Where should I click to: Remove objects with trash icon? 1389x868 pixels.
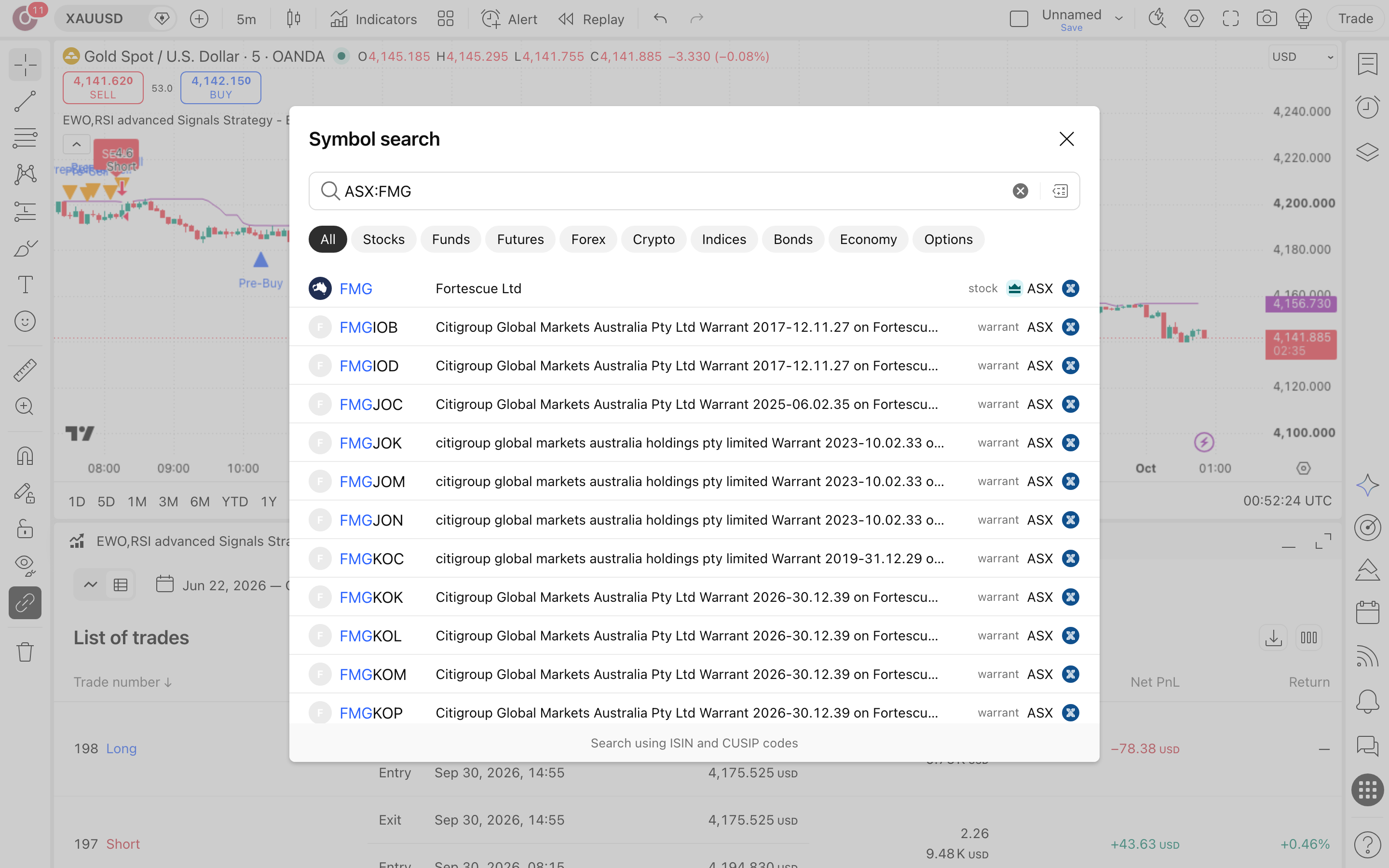click(25, 651)
